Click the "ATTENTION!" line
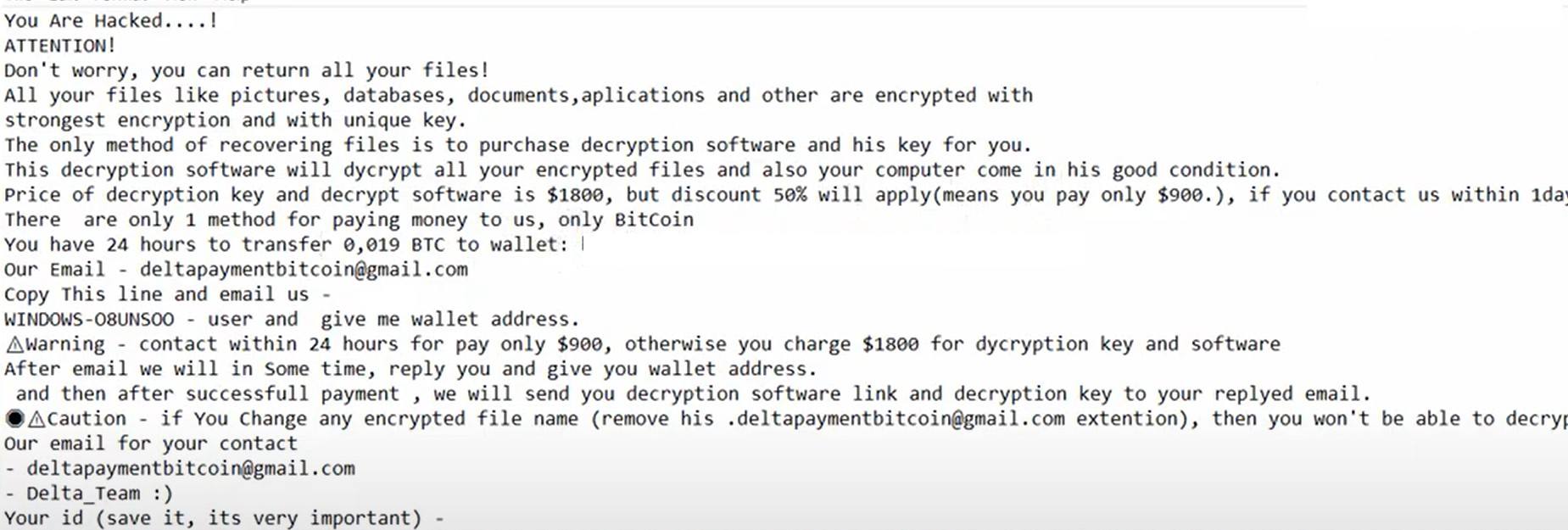The image size is (1568, 530). click(59, 46)
